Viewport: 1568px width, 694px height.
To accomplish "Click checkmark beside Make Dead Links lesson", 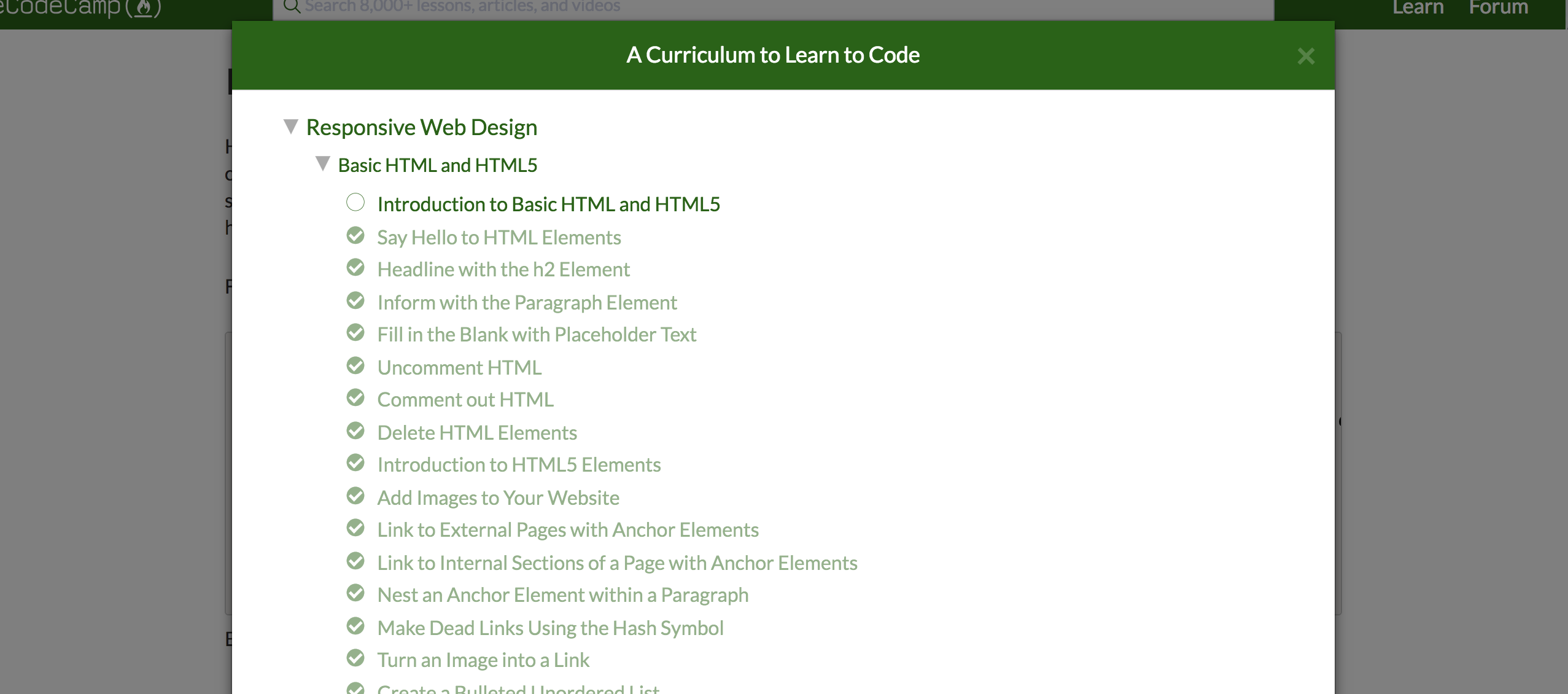I will (355, 626).
